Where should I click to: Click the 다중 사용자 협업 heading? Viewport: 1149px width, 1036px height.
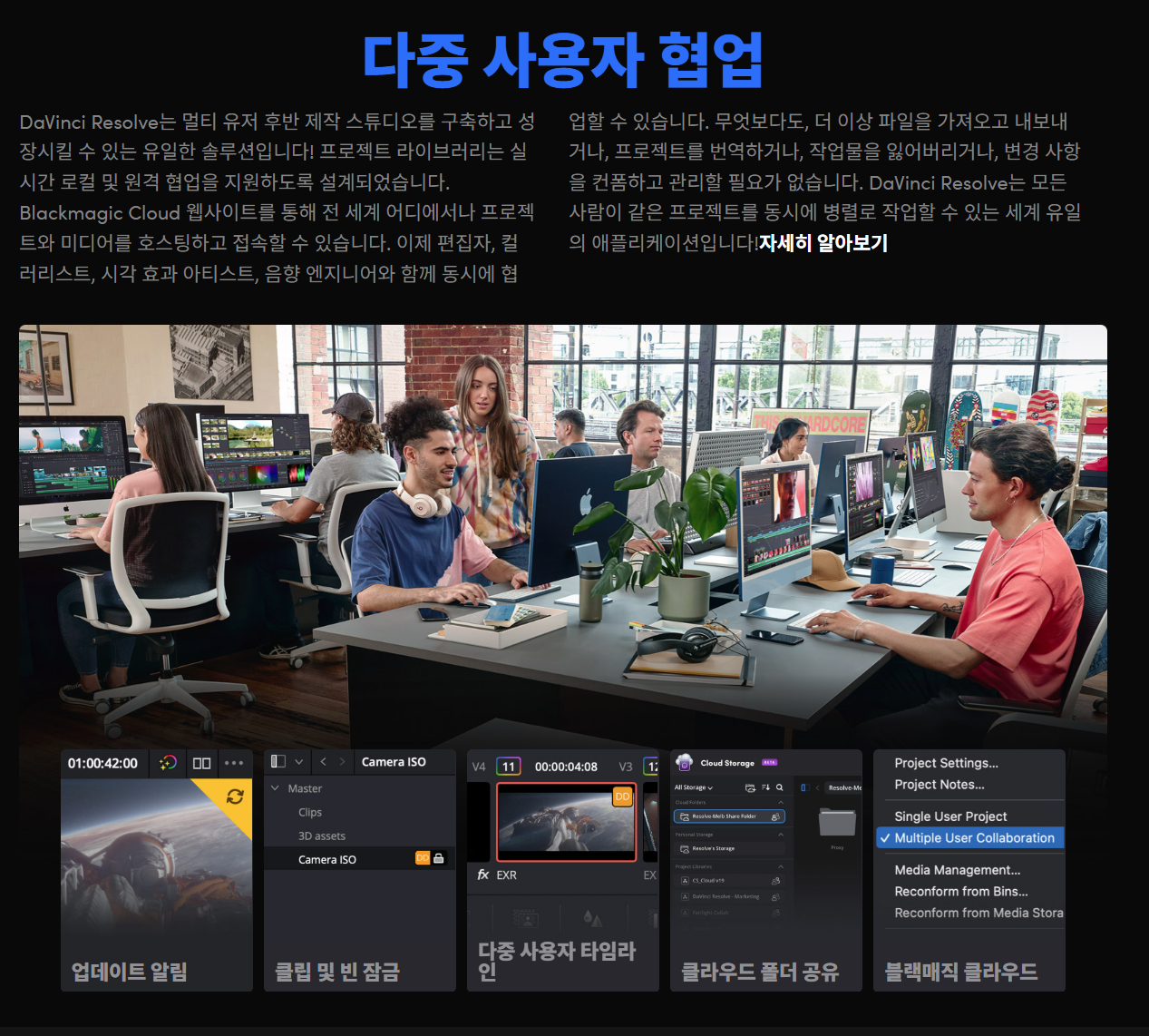pos(562,61)
